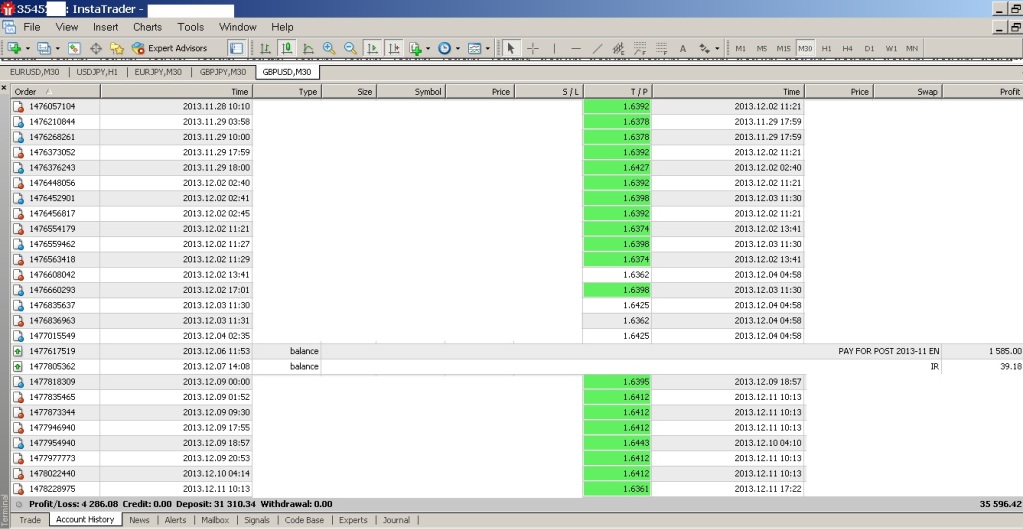Viewport: 1023px width, 530px height.
Task: Switch to the Trade tab
Action: (30, 520)
